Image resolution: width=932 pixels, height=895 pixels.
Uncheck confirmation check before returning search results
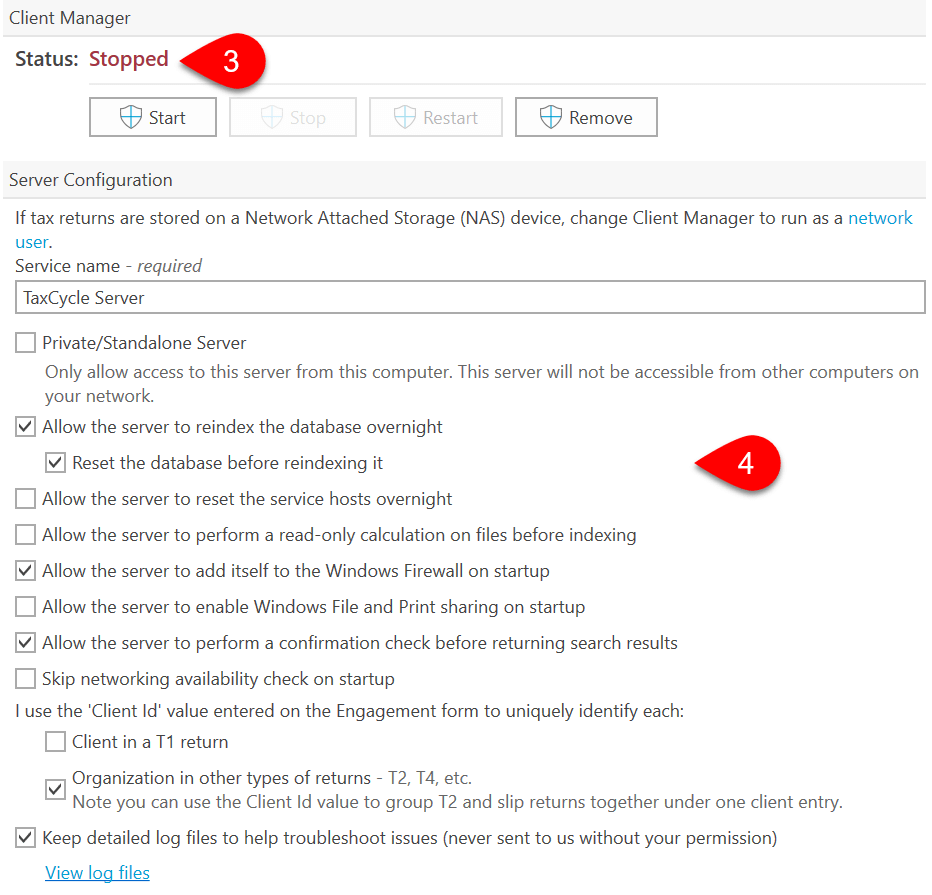coord(25,642)
